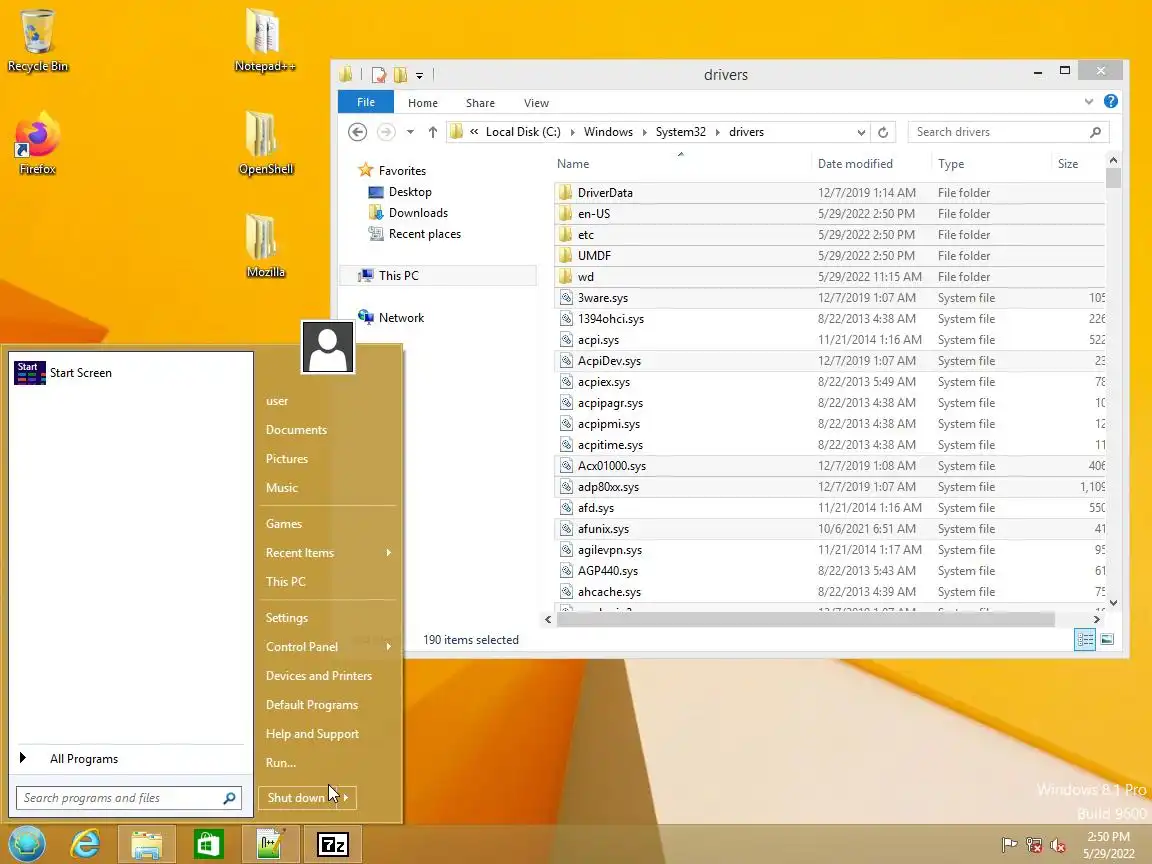Click the user account picture
1152x864 pixels.
click(x=328, y=347)
